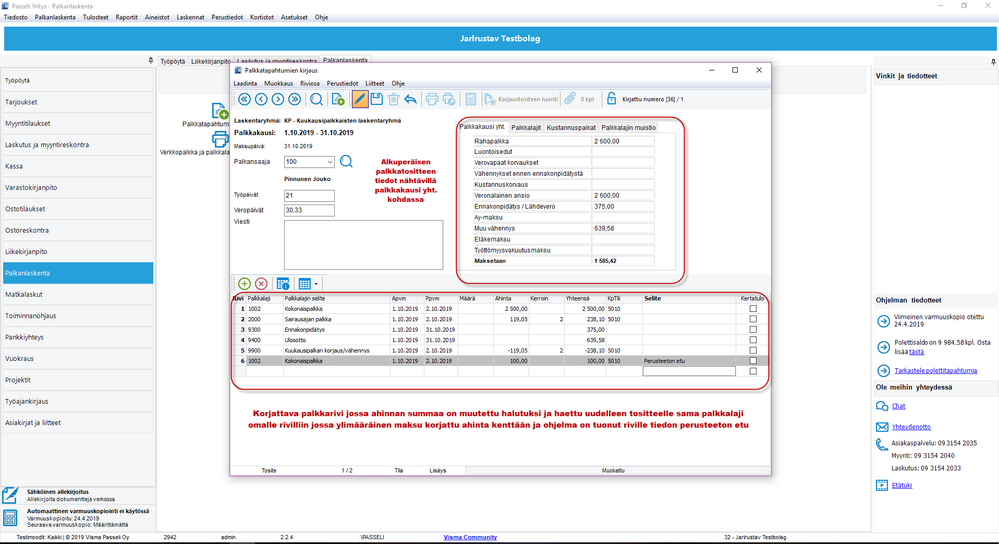
Task: Open the Chat link
Action: (898, 406)
